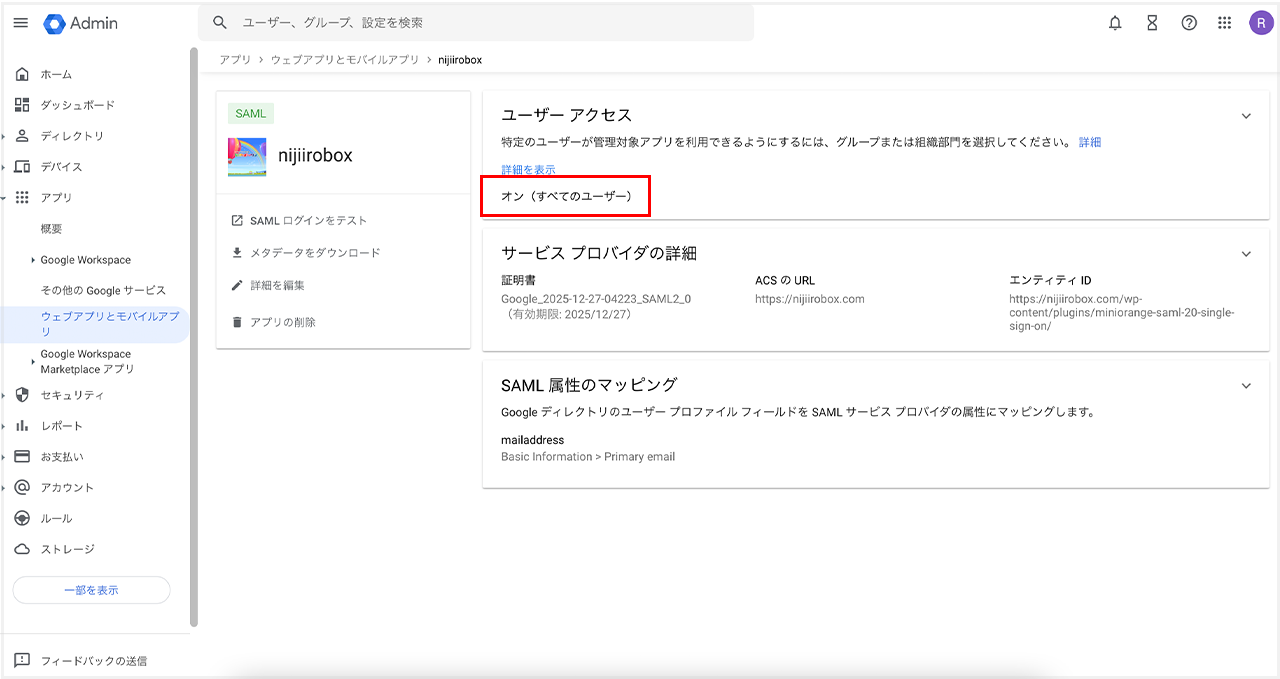Open the help question mark icon

click(x=1189, y=23)
